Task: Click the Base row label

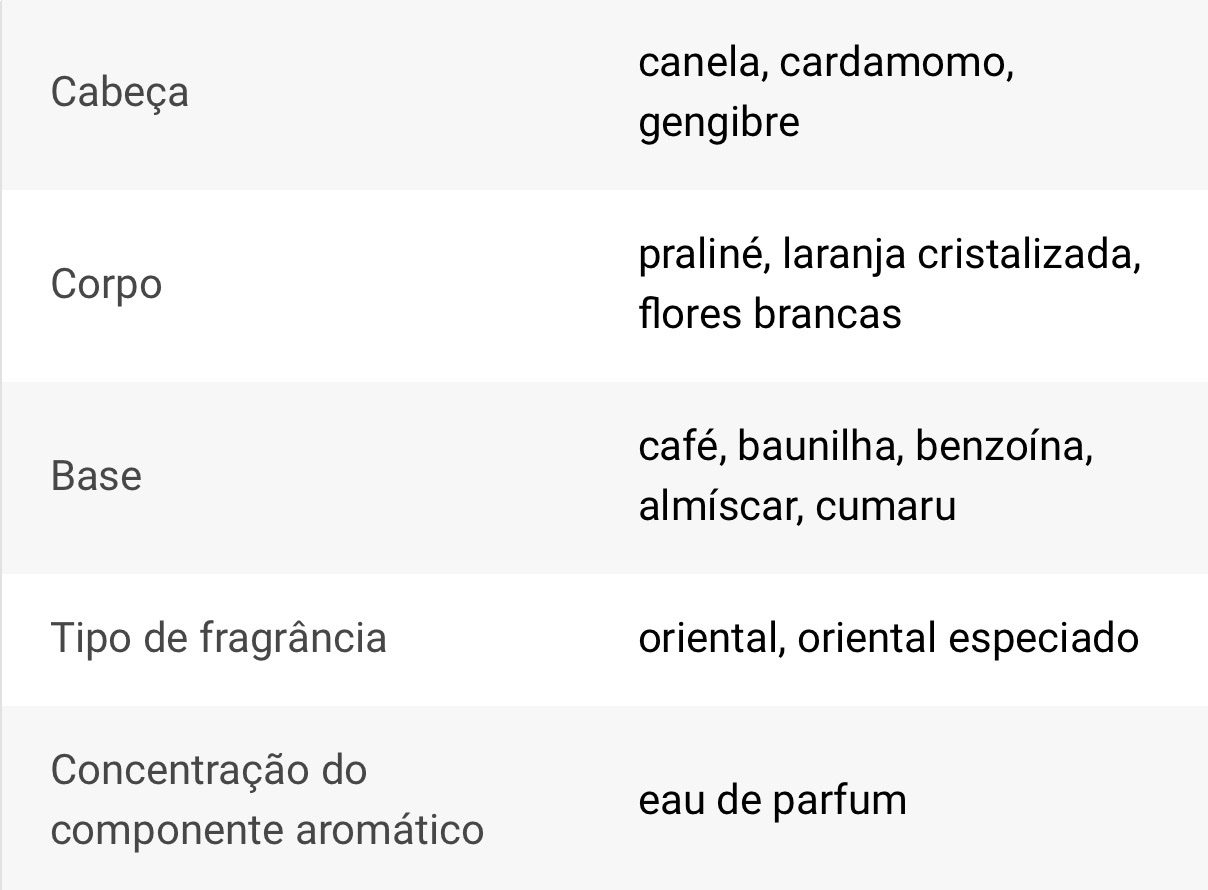Action: pyautogui.click(x=96, y=476)
